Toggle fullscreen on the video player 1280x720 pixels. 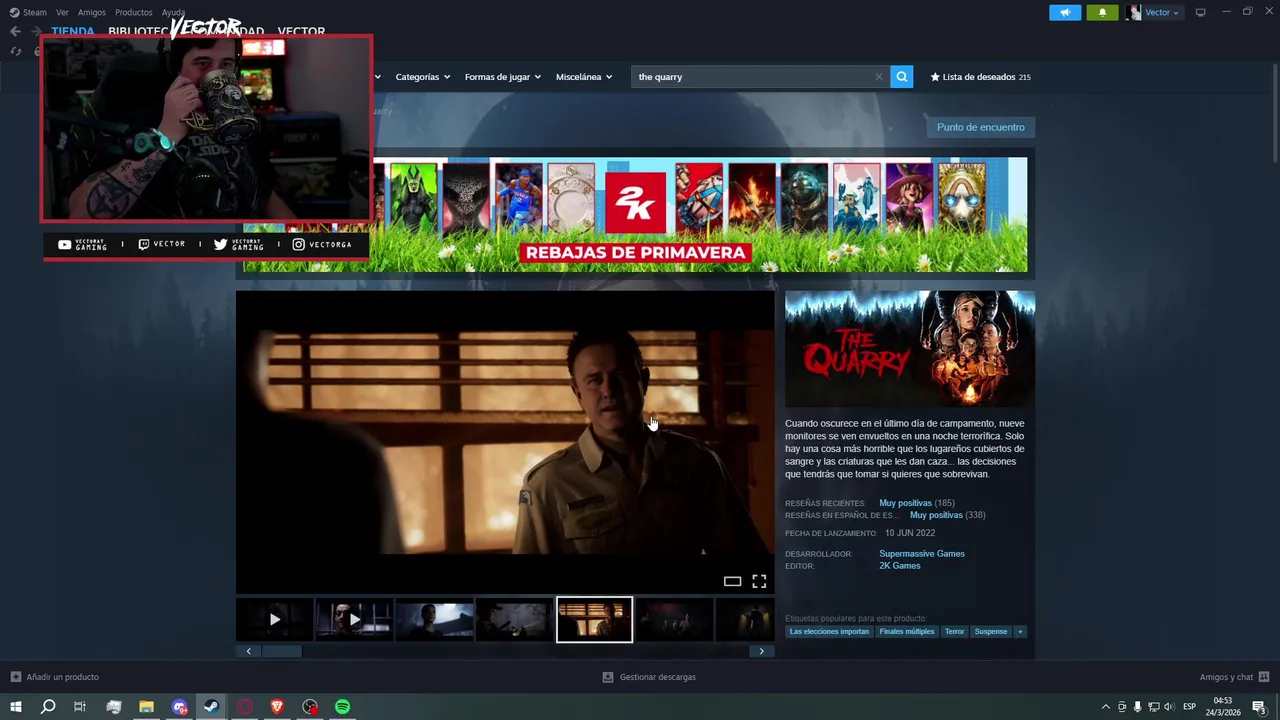[x=759, y=581]
